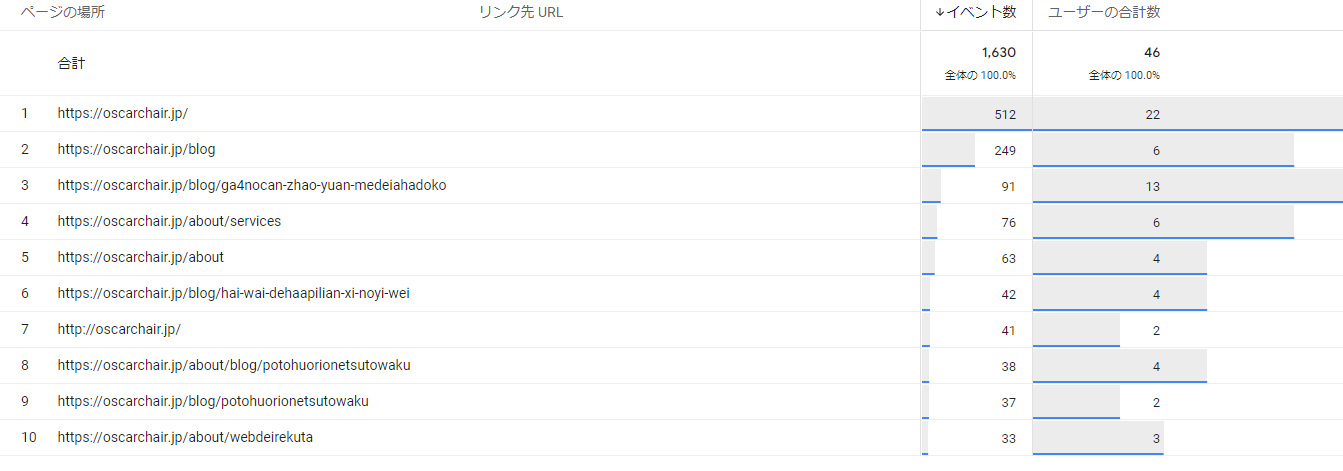Click the http://oscarchair.jp/ URL in row 7
1343x471 pixels.
click(x=119, y=330)
